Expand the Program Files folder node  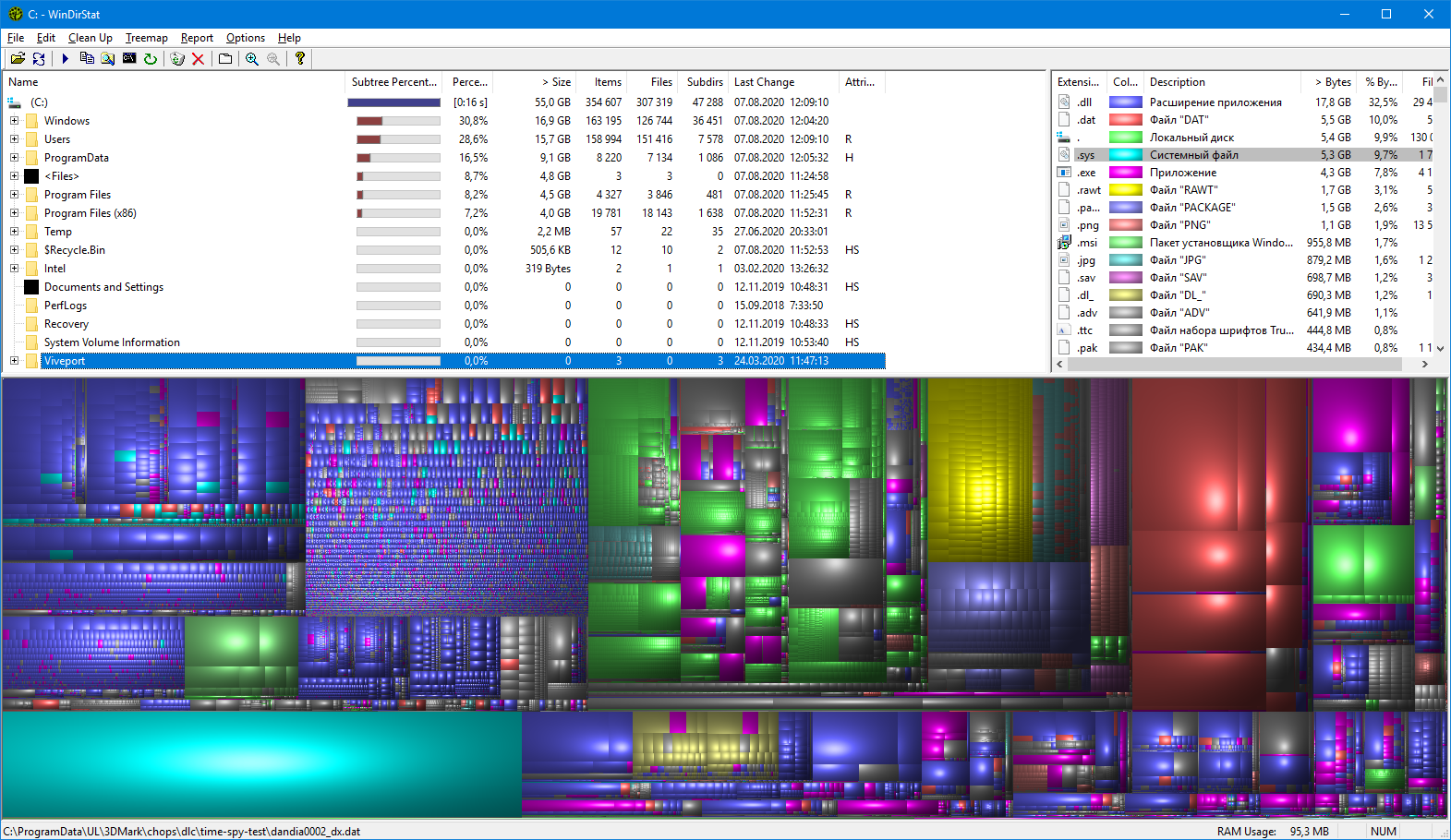point(14,195)
